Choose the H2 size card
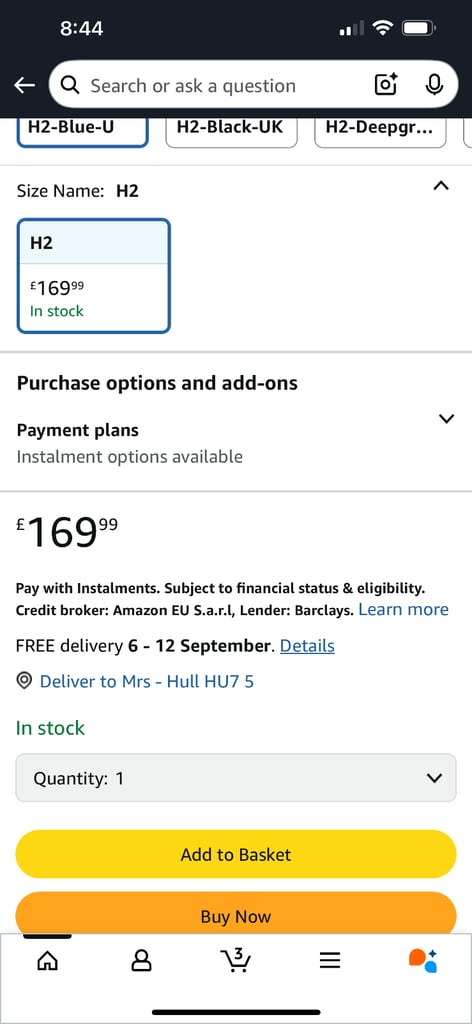The image size is (472, 1024). click(x=93, y=276)
